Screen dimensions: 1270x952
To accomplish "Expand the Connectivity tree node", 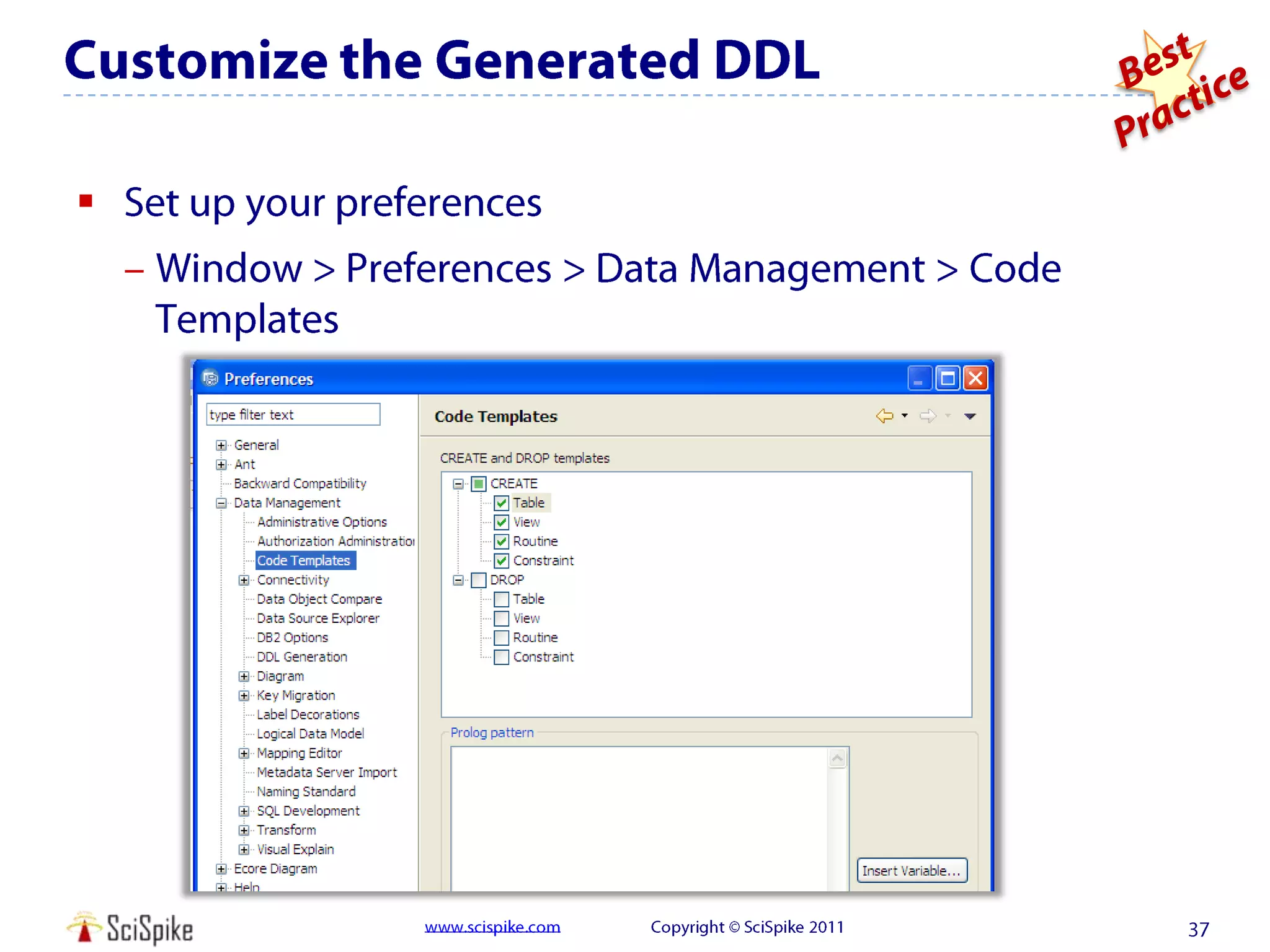I will point(244,580).
